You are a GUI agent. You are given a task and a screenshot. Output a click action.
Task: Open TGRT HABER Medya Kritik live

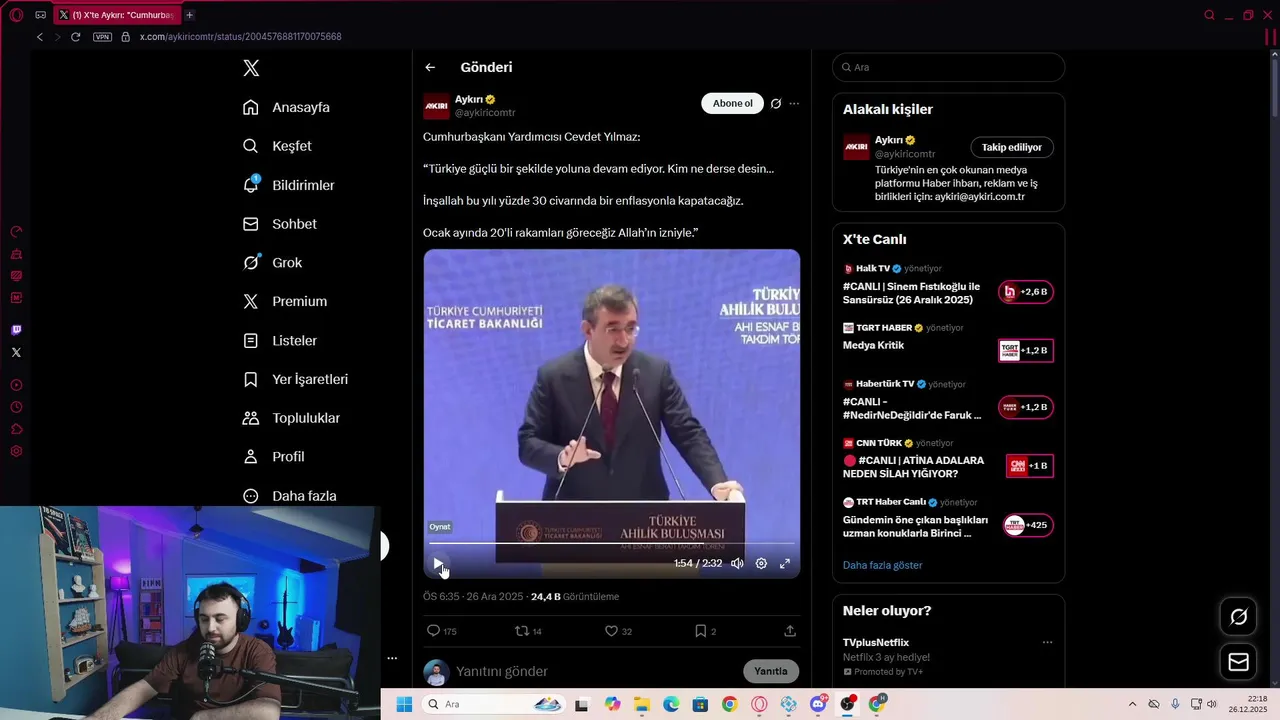(948, 343)
